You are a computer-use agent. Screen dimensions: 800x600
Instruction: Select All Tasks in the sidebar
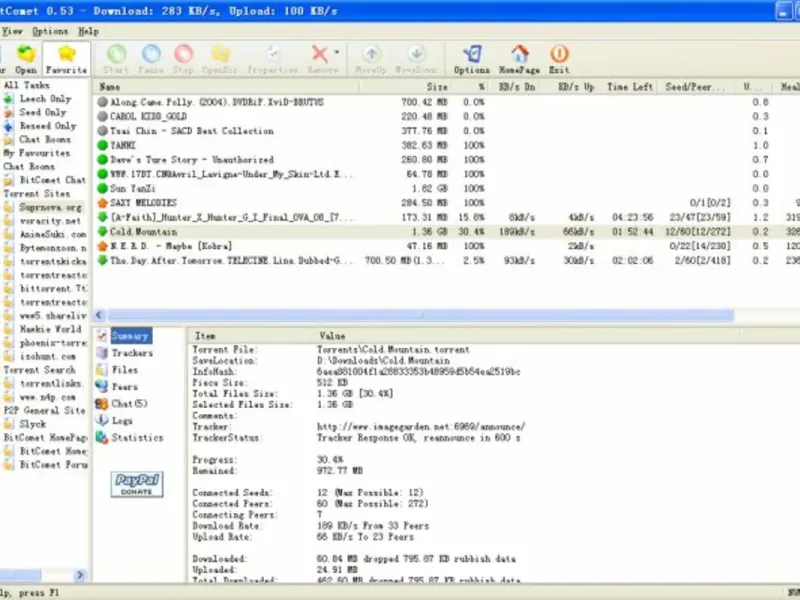click(27, 85)
